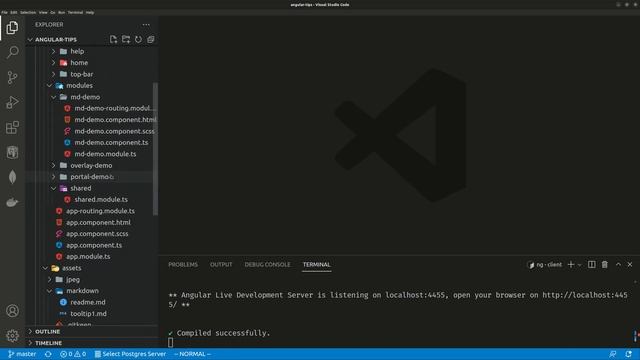Open shared.module.ts file
Screen dimensions: 640x360
coord(101,200)
